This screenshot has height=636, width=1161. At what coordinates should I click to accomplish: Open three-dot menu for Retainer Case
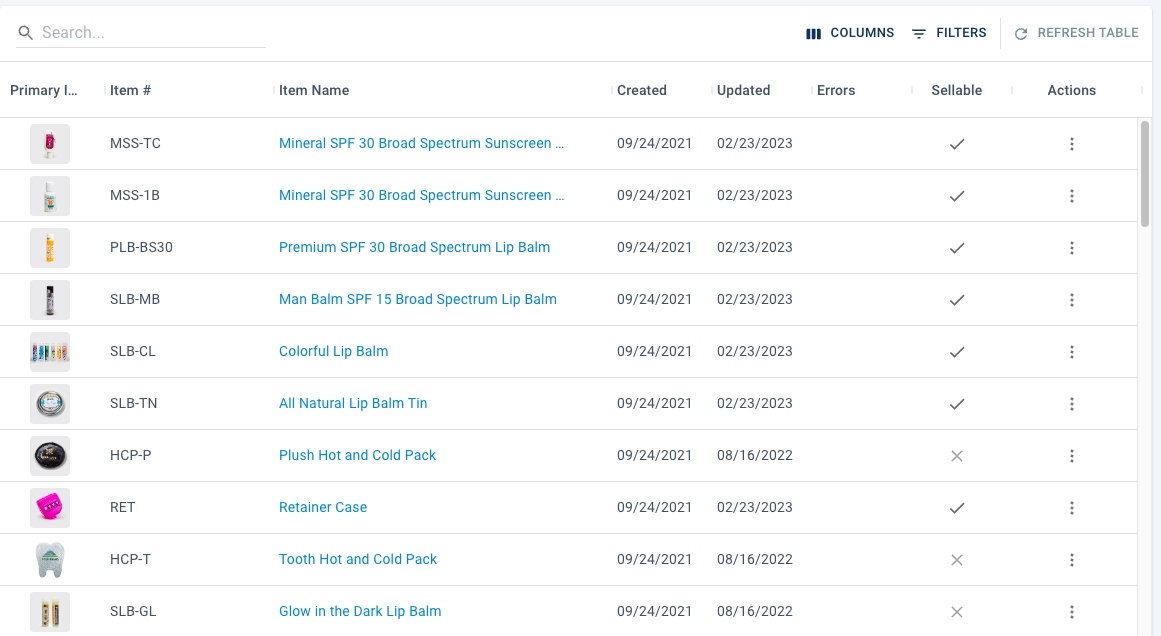(x=1071, y=508)
